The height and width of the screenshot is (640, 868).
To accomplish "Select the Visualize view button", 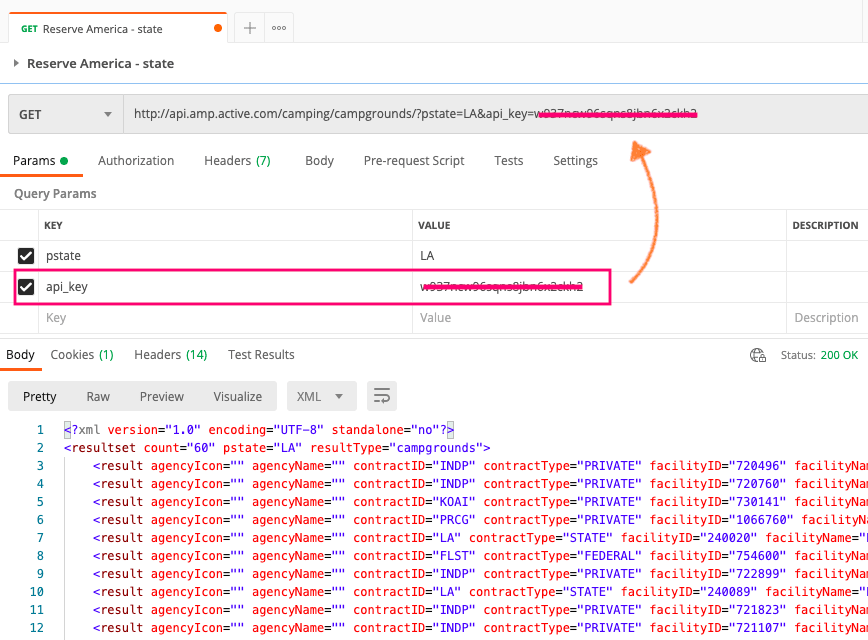I will (x=238, y=396).
